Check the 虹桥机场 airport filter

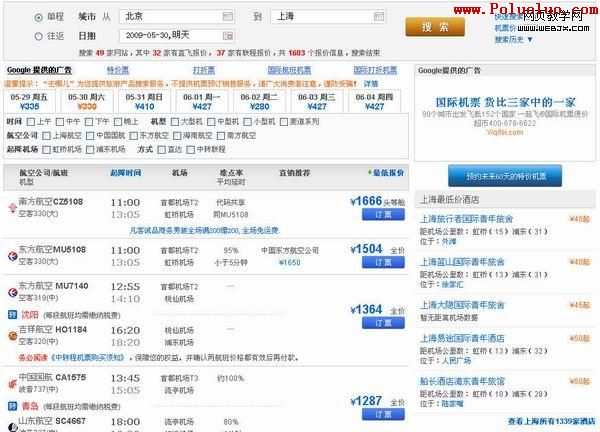47,150
